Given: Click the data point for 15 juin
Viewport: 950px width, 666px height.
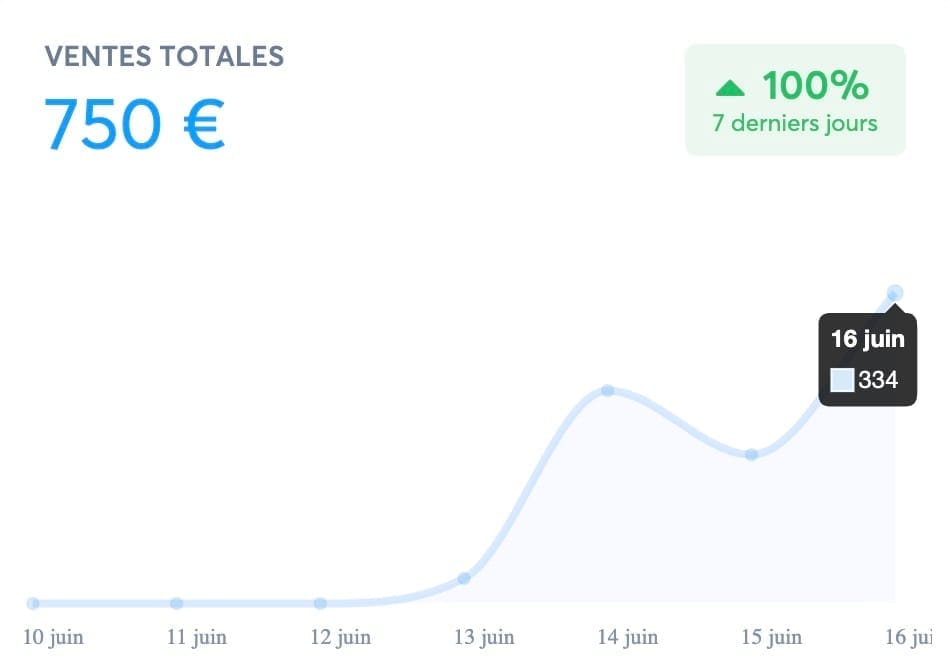Looking at the screenshot, I should coord(751,454).
